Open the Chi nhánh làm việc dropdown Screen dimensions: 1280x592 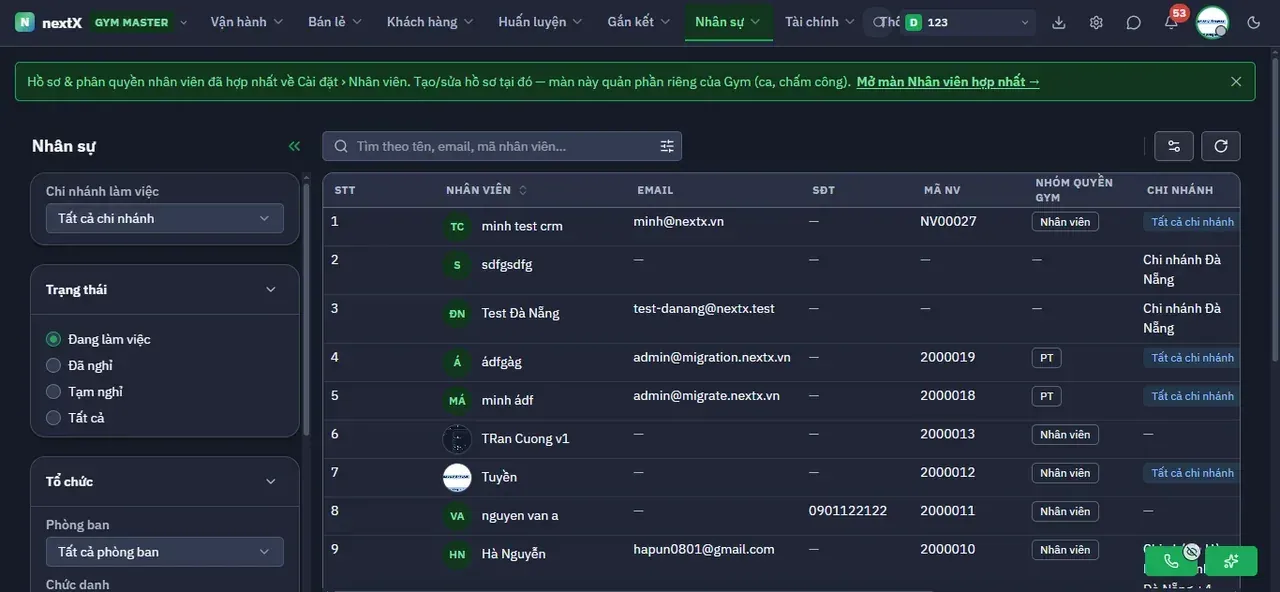165,218
